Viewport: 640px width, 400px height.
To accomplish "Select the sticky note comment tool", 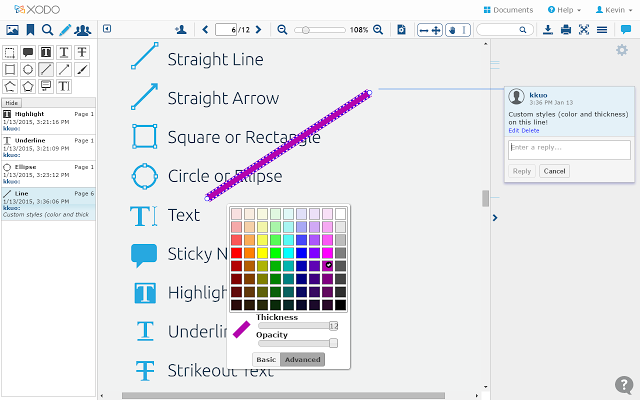I will tap(28, 52).
